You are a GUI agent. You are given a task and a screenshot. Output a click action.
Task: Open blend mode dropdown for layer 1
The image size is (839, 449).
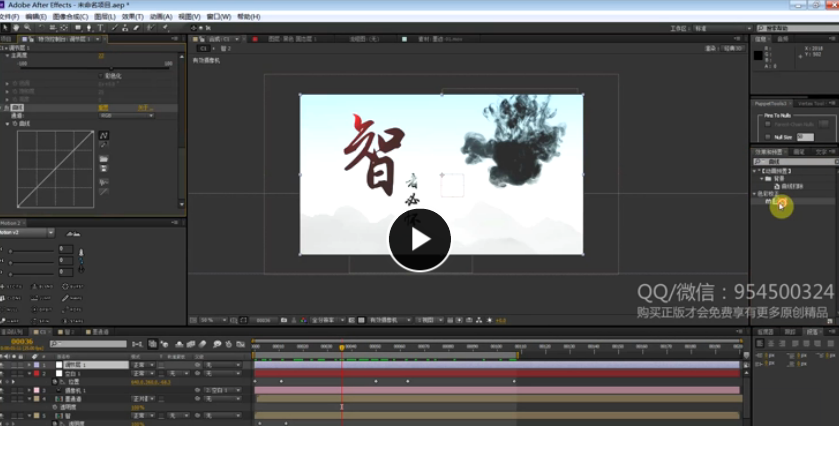pyautogui.click(x=143, y=365)
